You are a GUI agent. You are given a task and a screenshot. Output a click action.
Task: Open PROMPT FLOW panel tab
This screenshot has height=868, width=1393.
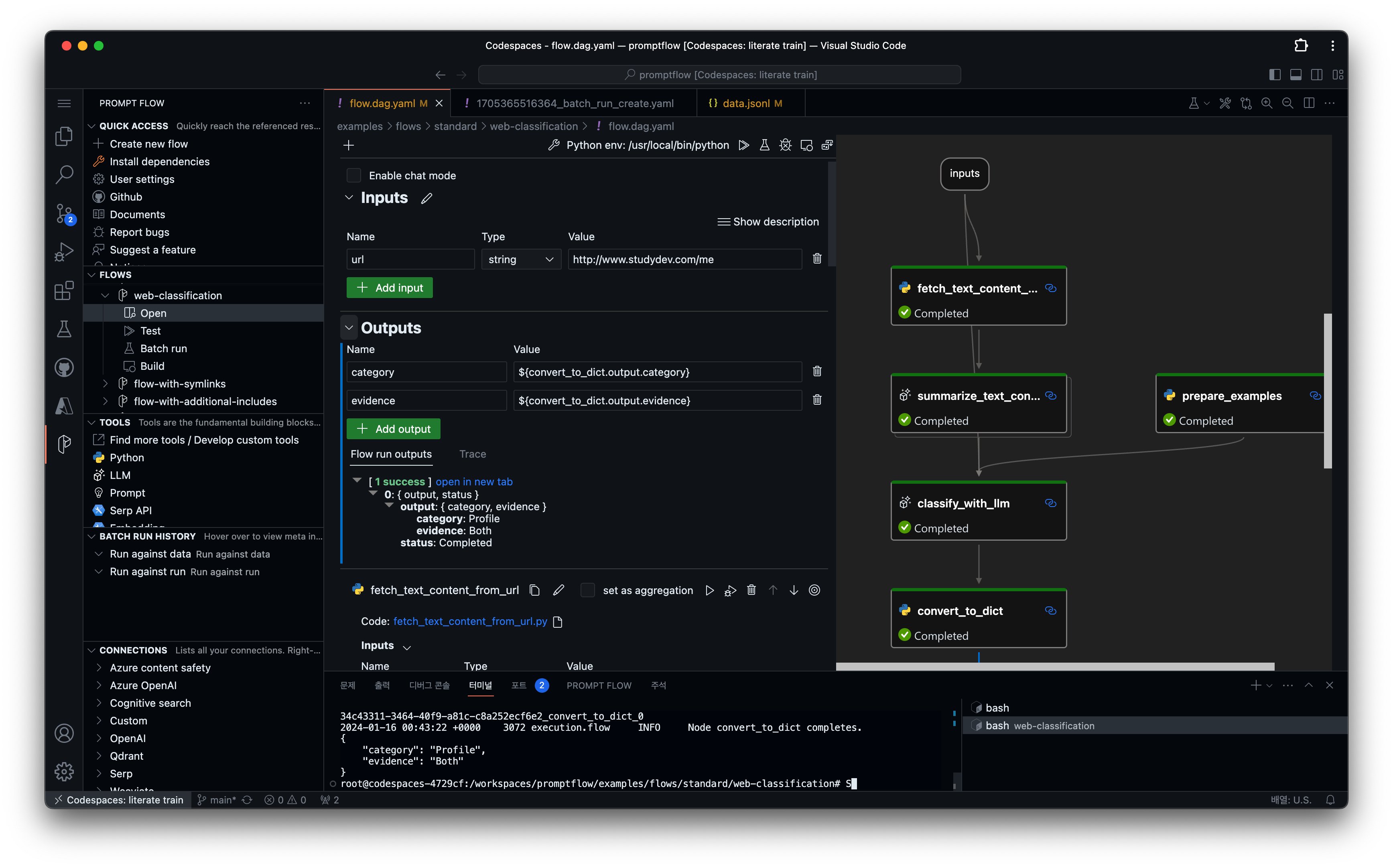click(598, 685)
